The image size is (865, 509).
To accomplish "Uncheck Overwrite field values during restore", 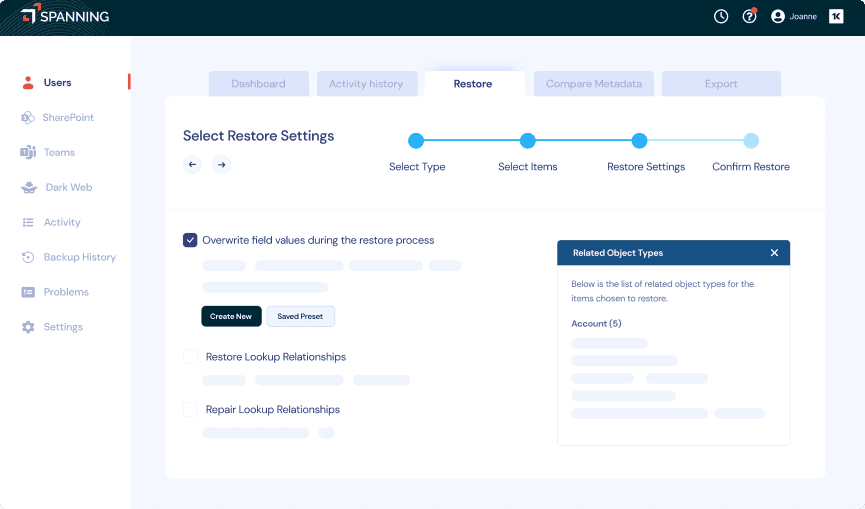I will pyautogui.click(x=190, y=240).
